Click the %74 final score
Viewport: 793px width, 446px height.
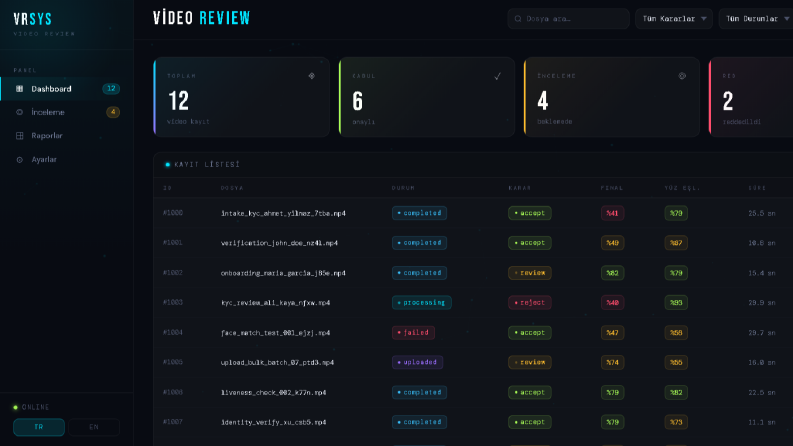tap(612, 362)
